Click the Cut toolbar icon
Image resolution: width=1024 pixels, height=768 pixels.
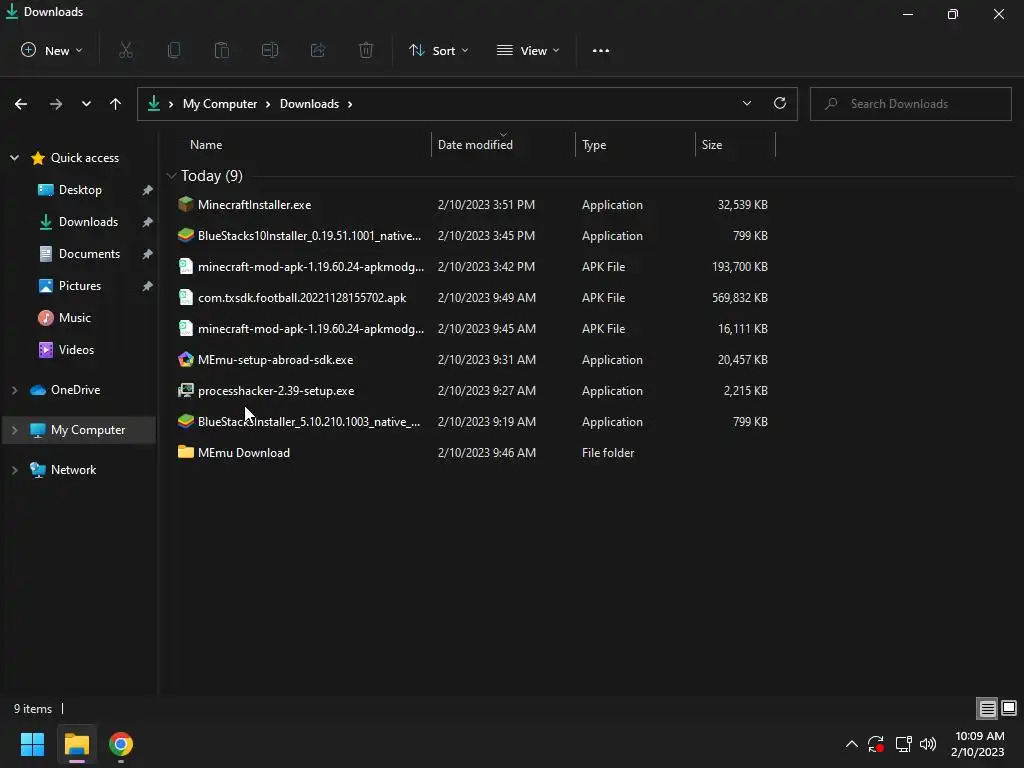tap(126, 50)
